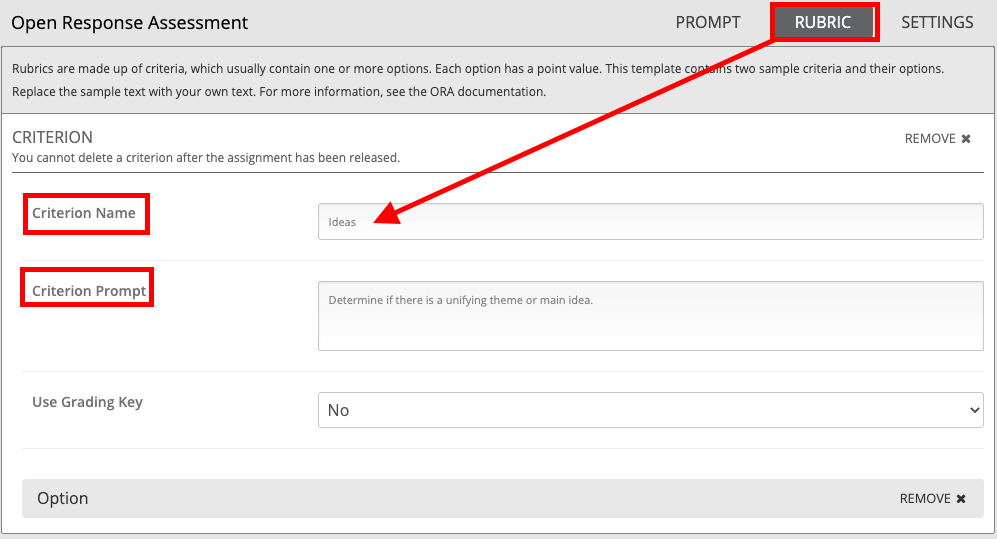This screenshot has height=539, width=997.
Task: Click the CRITERION section heading
Action: point(52,137)
